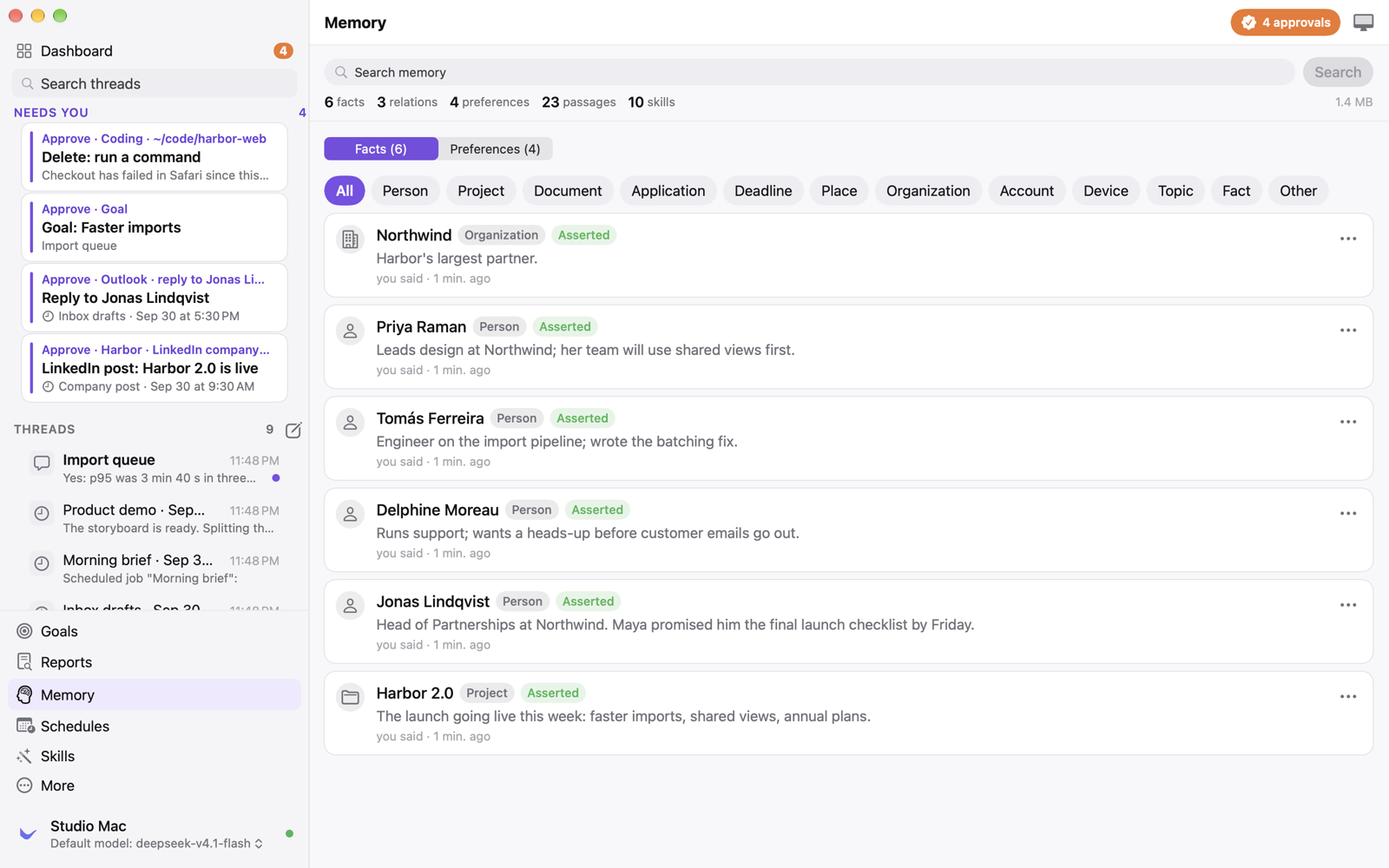Click the More ellipsis circle icon
The image size is (1389, 868).
point(24,786)
